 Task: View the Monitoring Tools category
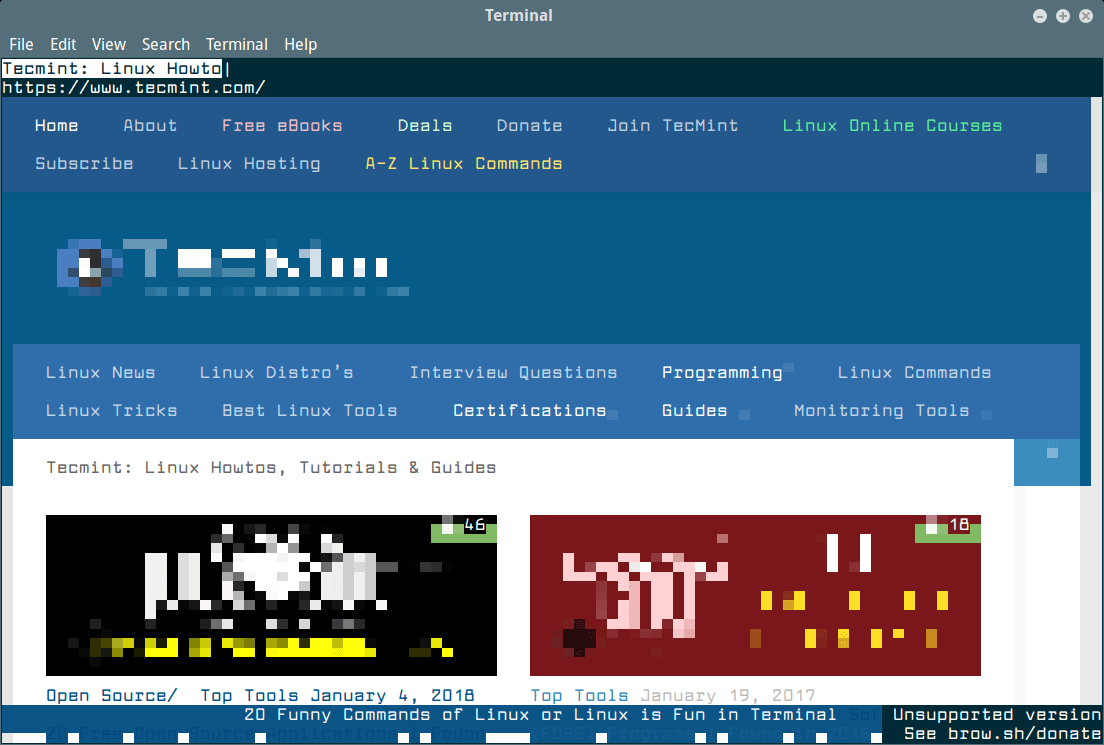click(880, 410)
